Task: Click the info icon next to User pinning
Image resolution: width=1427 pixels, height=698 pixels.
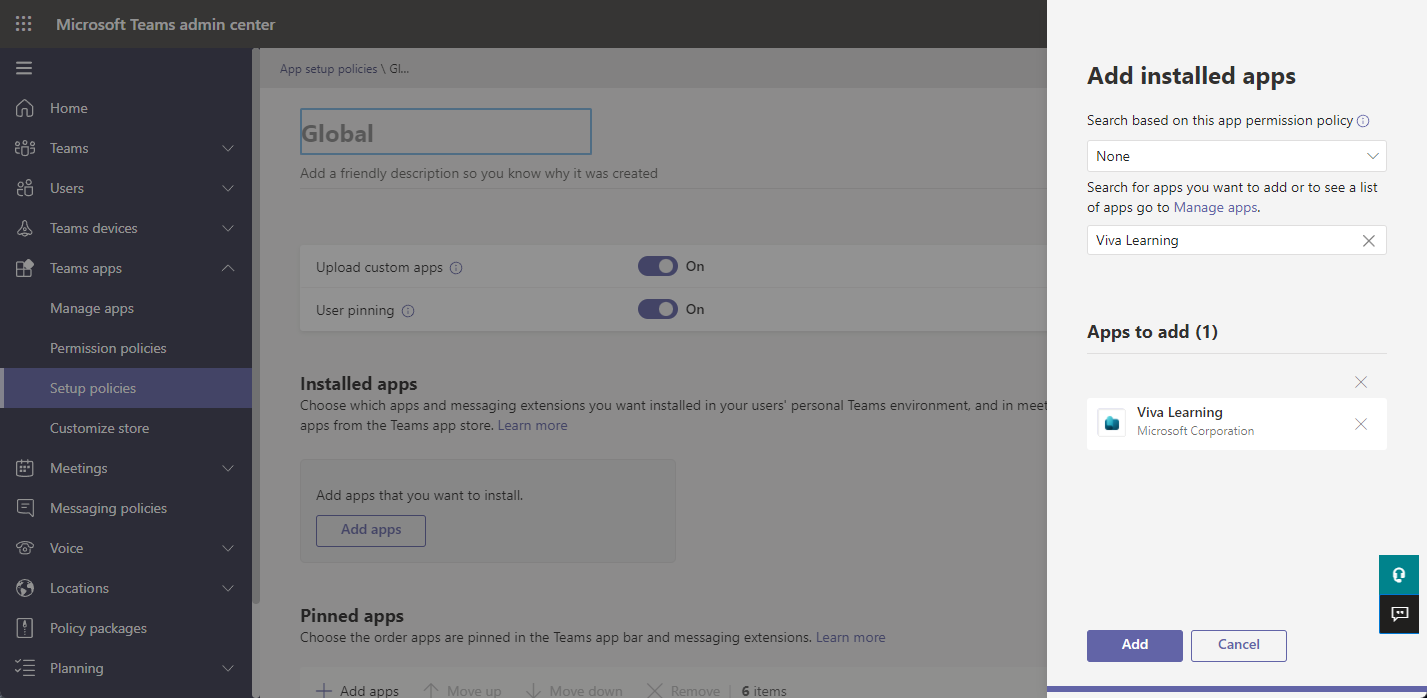Action: 408,311
